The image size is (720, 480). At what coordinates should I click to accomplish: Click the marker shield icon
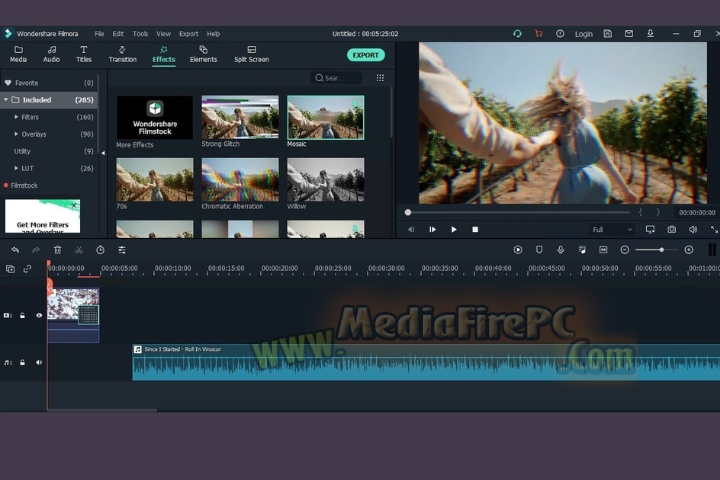539,250
